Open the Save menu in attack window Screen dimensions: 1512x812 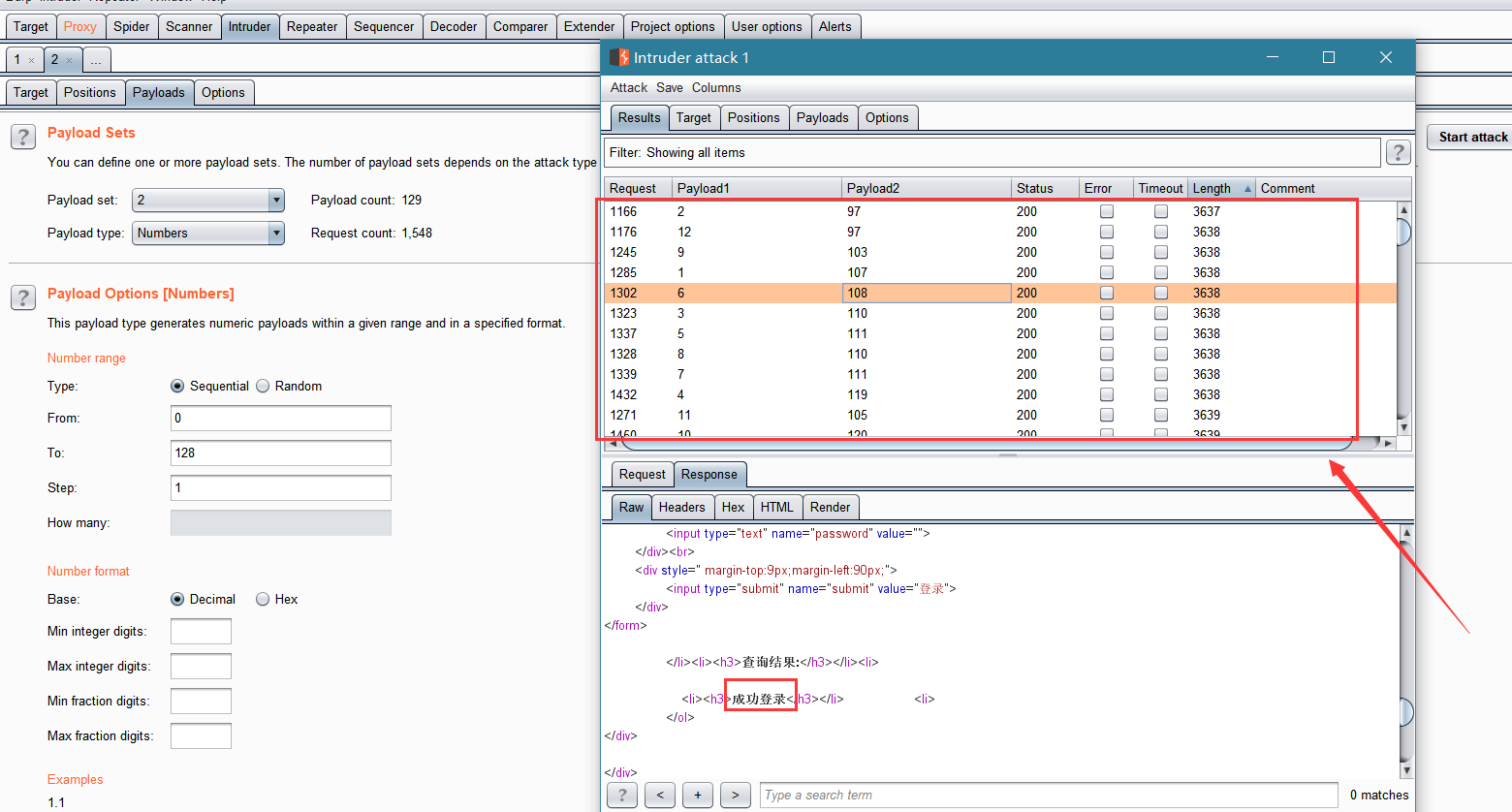(669, 87)
